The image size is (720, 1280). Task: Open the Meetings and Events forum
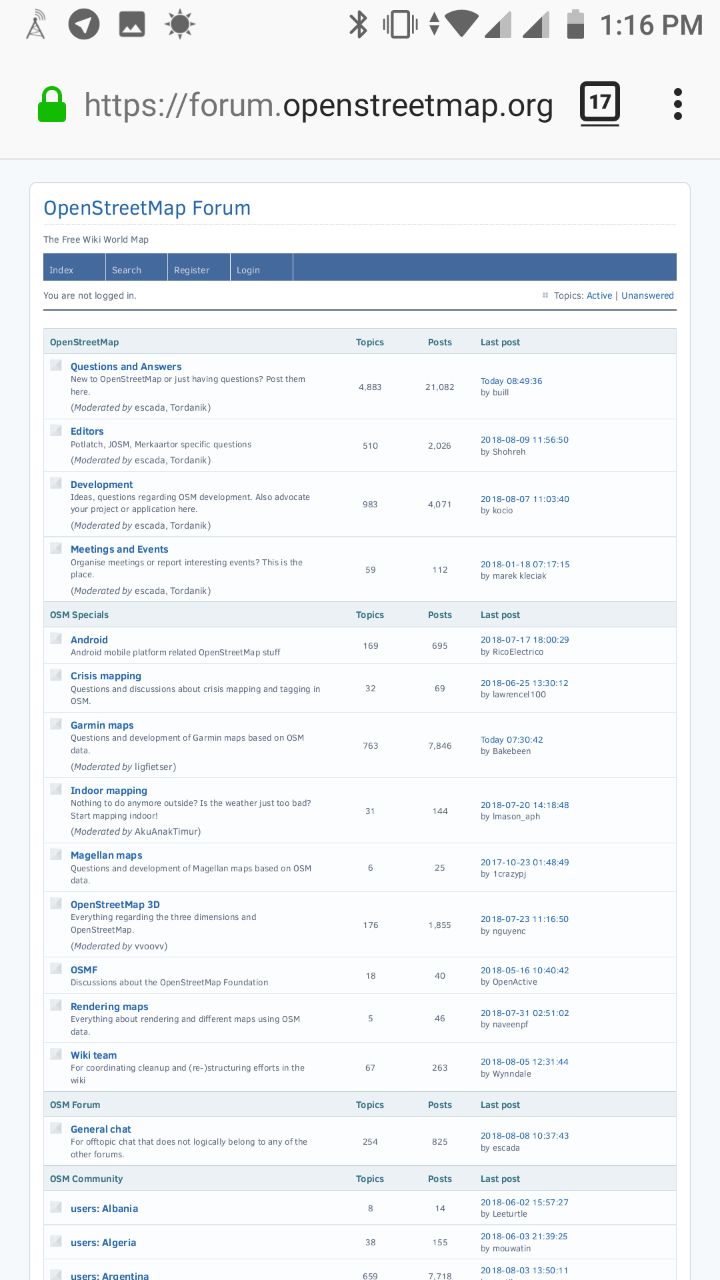pyautogui.click(x=119, y=550)
